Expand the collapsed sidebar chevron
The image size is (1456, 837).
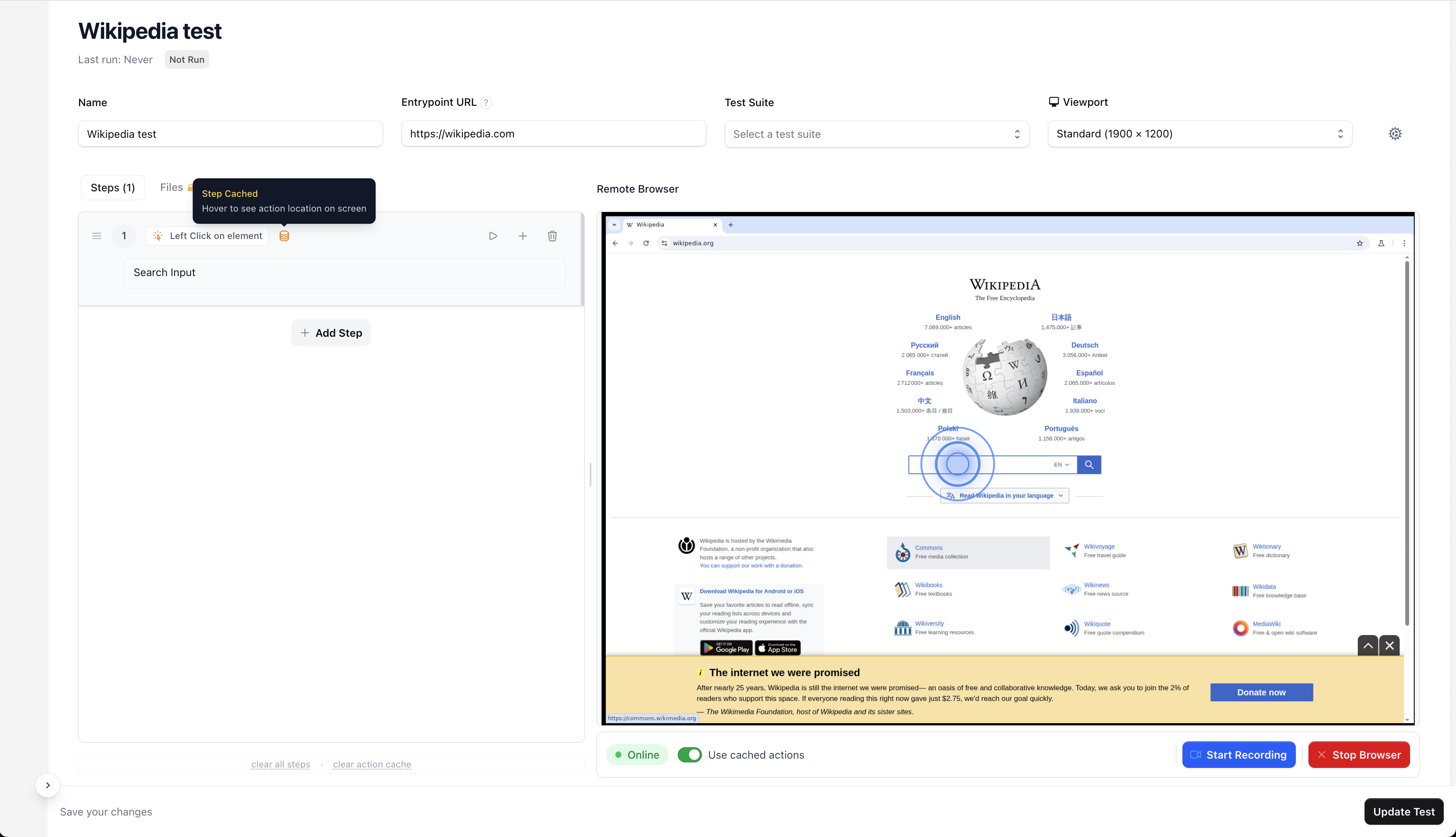click(48, 785)
